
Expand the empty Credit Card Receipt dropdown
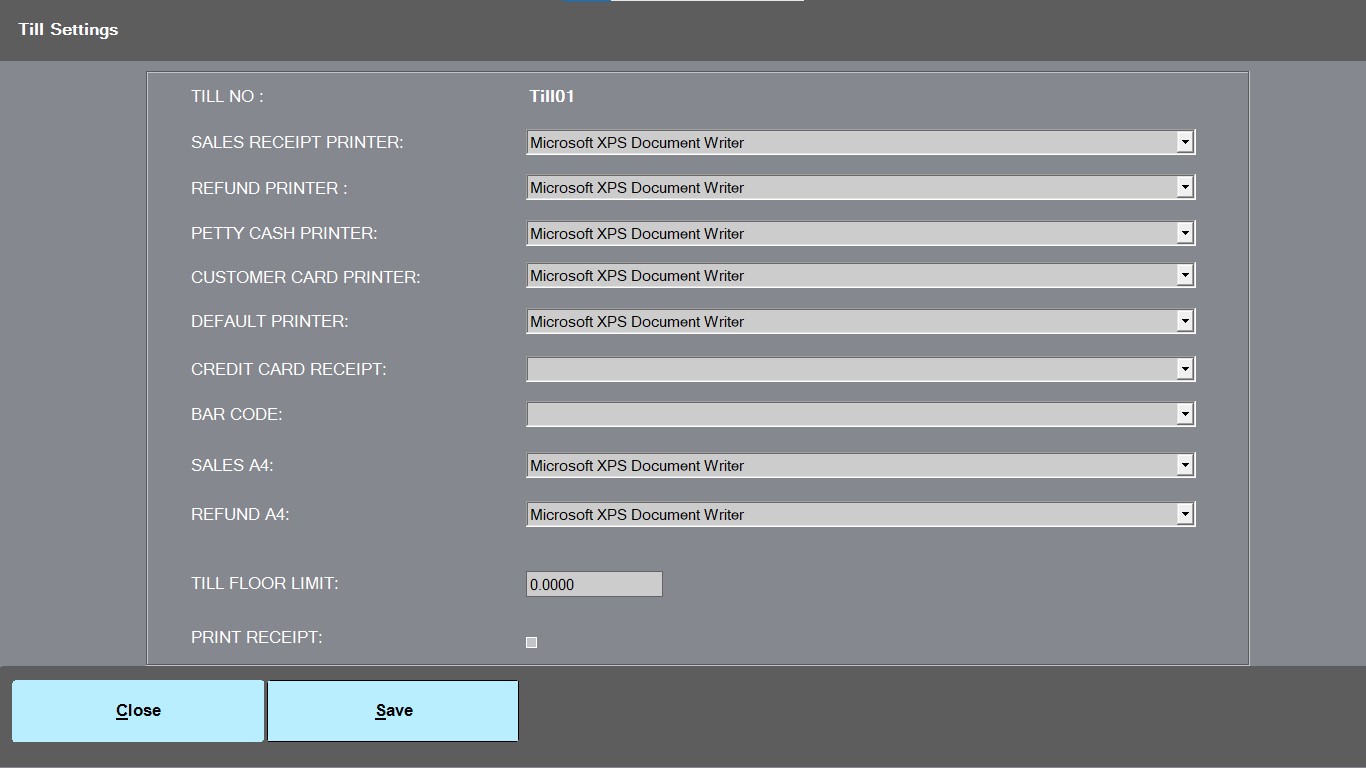point(860,369)
